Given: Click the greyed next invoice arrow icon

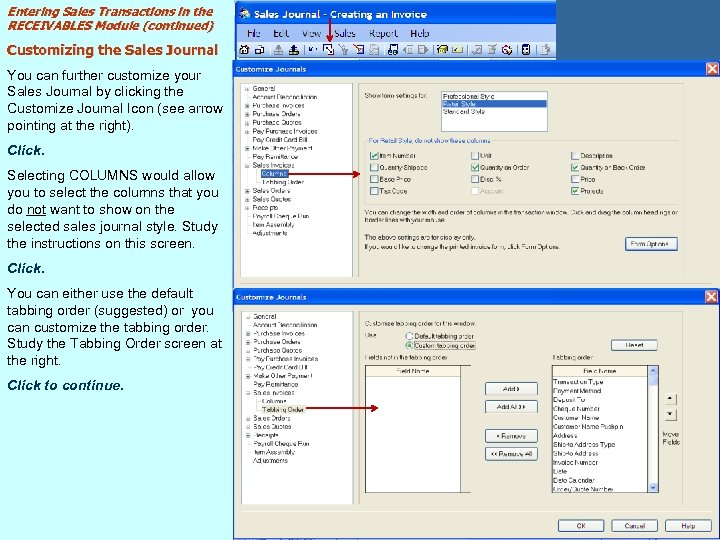Looking at the screenshot, I should [x=423, y=50].
